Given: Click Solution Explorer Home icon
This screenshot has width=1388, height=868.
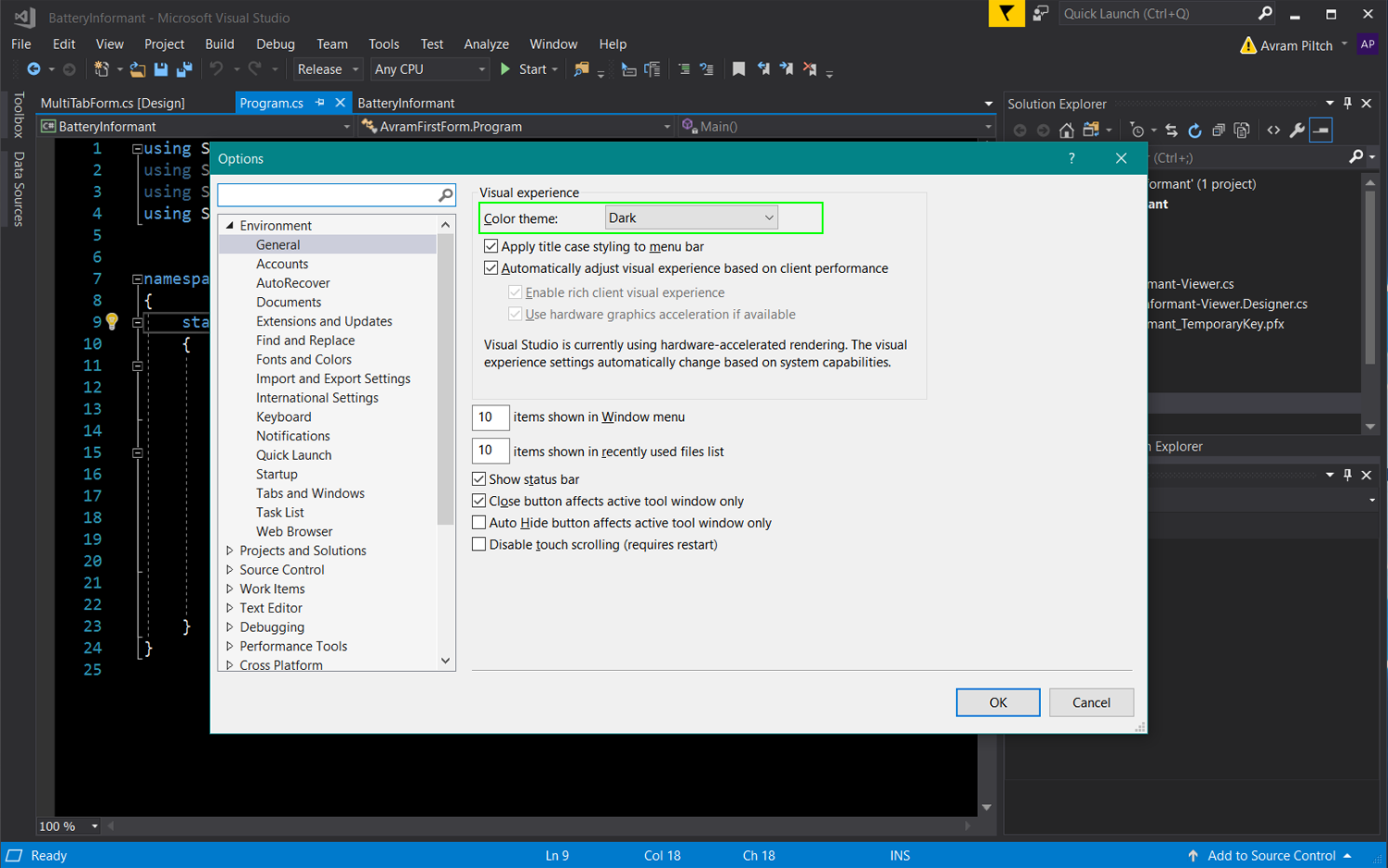Looking at the screenshot, I should 1067,130.
